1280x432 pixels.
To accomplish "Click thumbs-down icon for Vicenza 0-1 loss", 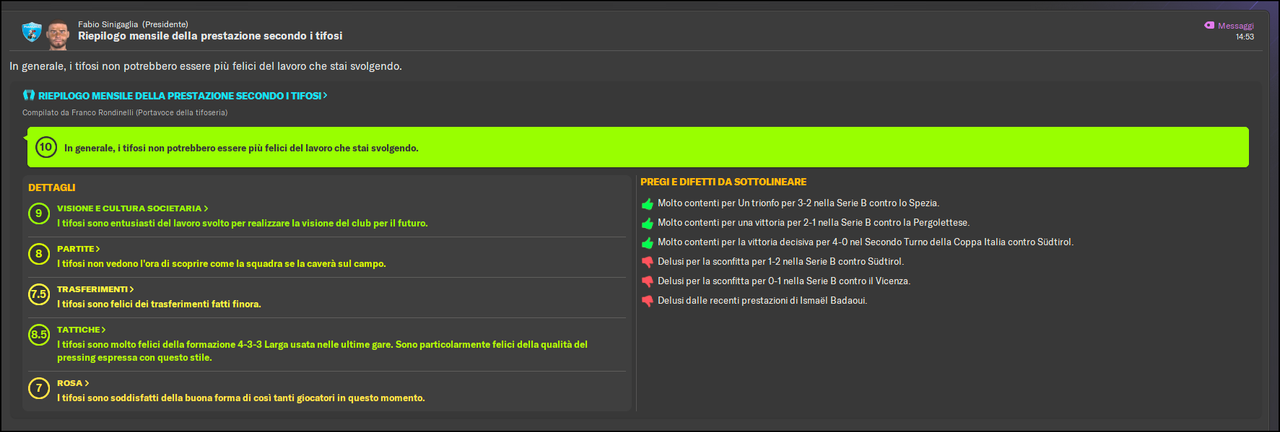I will [x=647, y=281].
